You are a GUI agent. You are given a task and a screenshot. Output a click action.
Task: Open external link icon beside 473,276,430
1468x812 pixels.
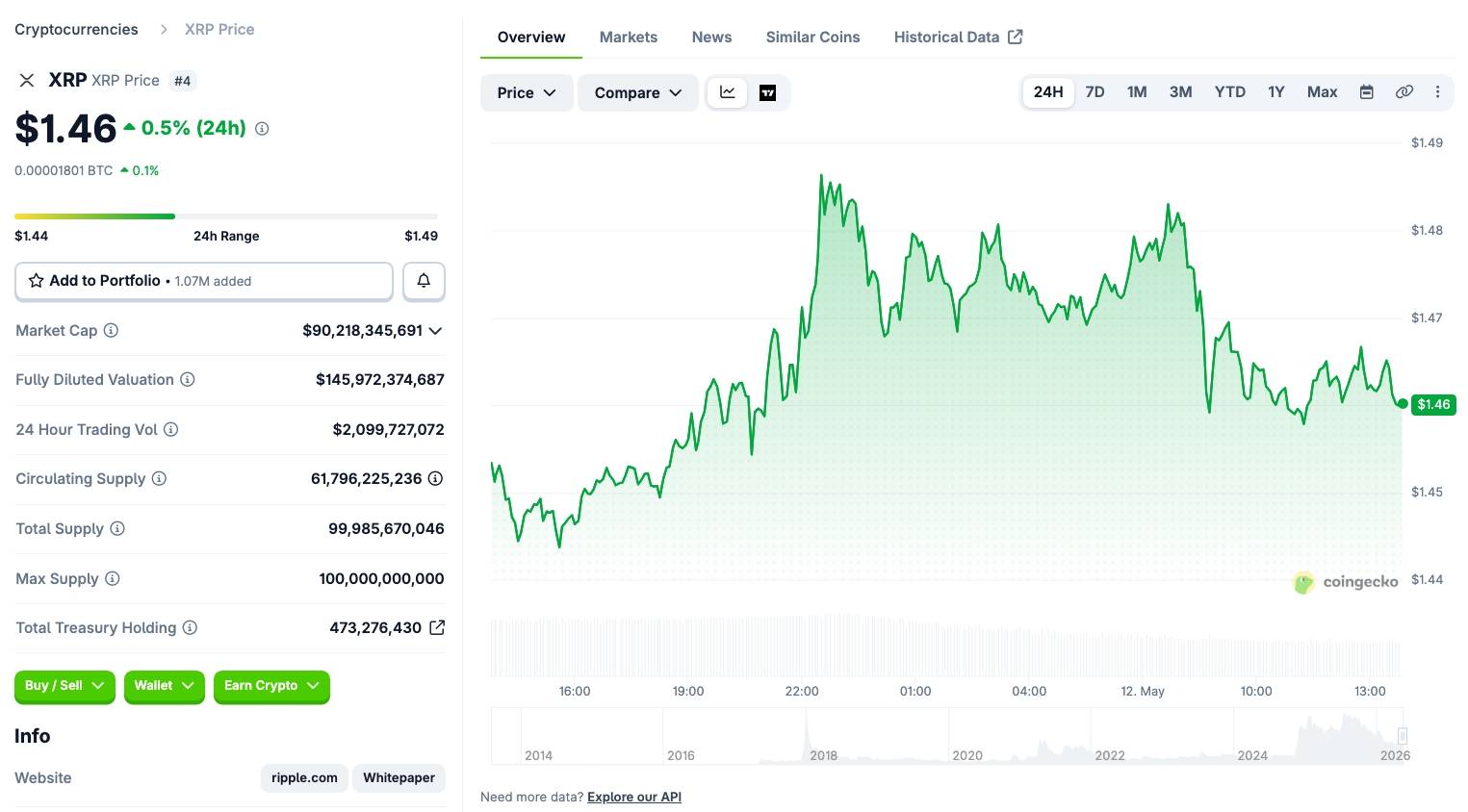coord(437,627)
